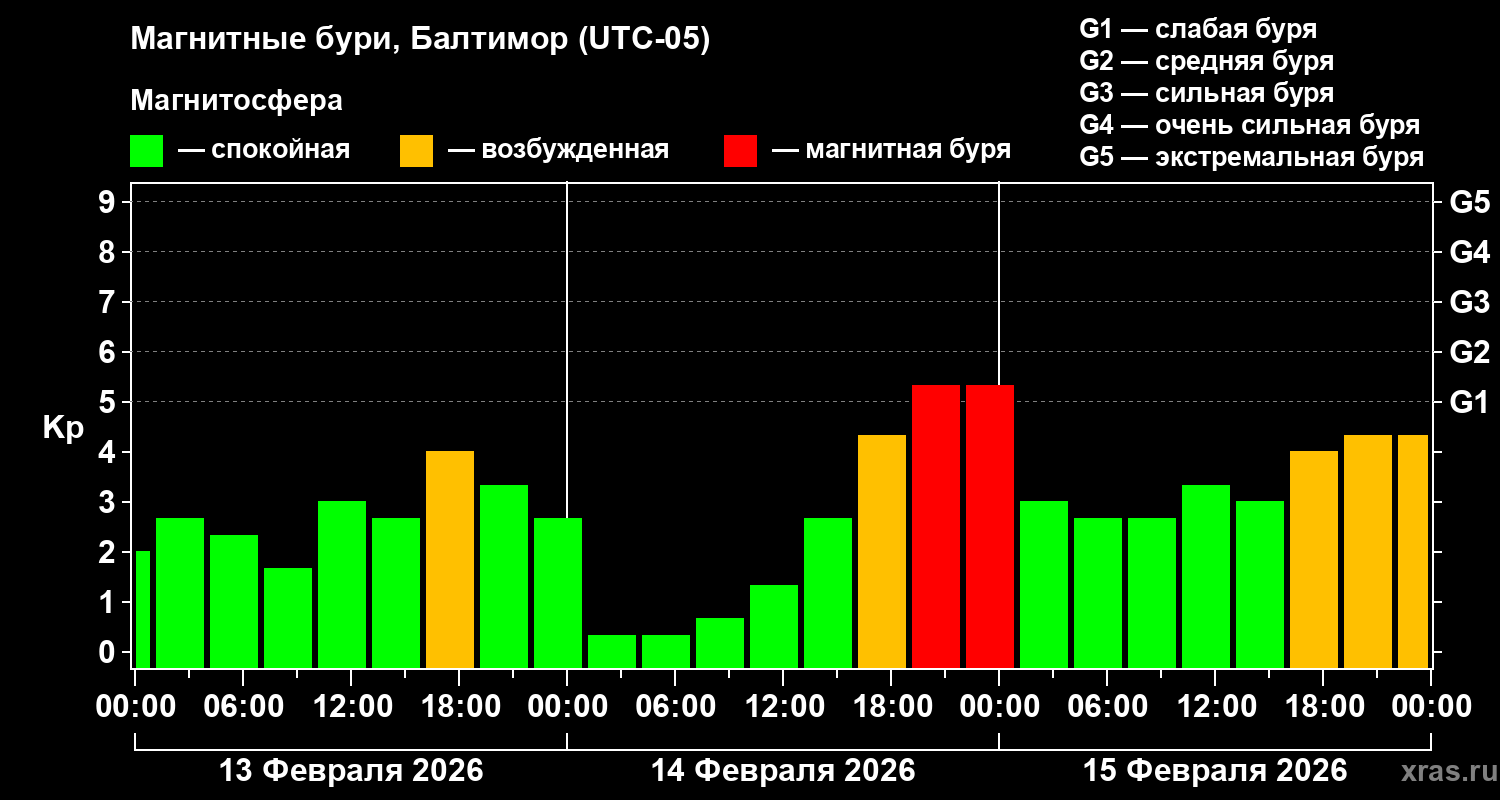Select the first red storm bar after 18:00
The width and height of the screenshot is (1500, 800).
tap(936, 526)
